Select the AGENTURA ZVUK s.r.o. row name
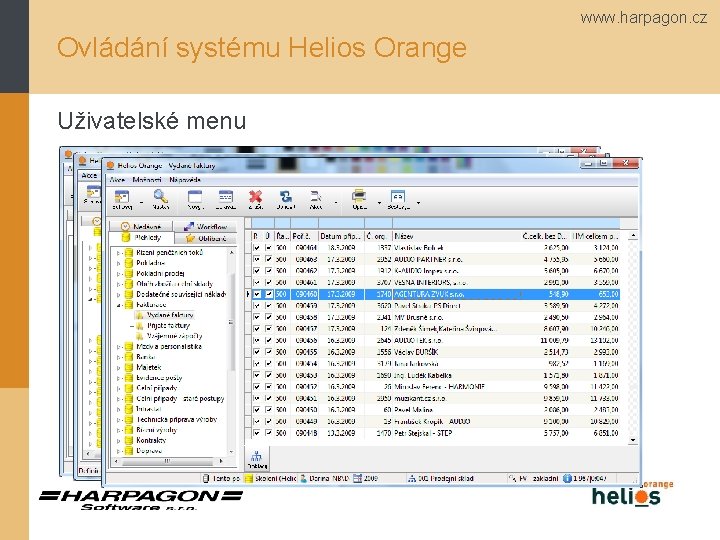 click(x=429, y=294)
